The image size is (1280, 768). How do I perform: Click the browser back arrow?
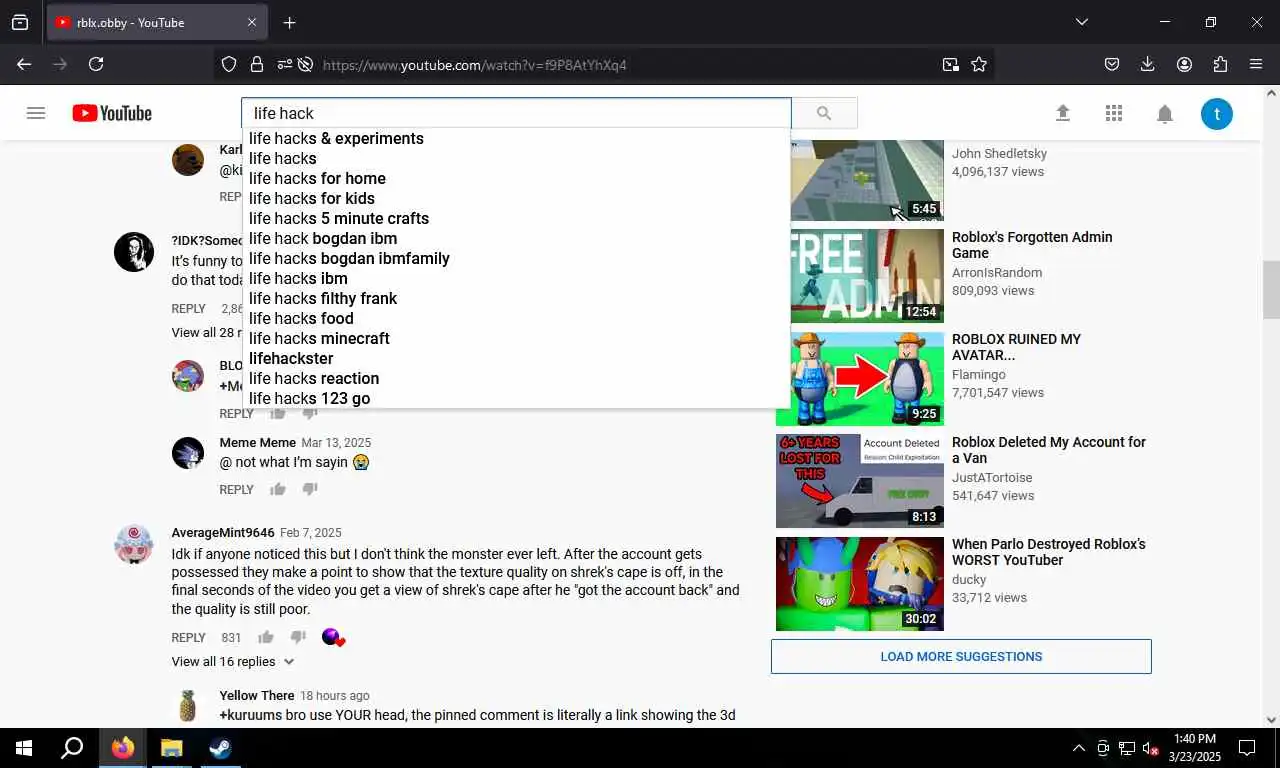click(24, 64)
